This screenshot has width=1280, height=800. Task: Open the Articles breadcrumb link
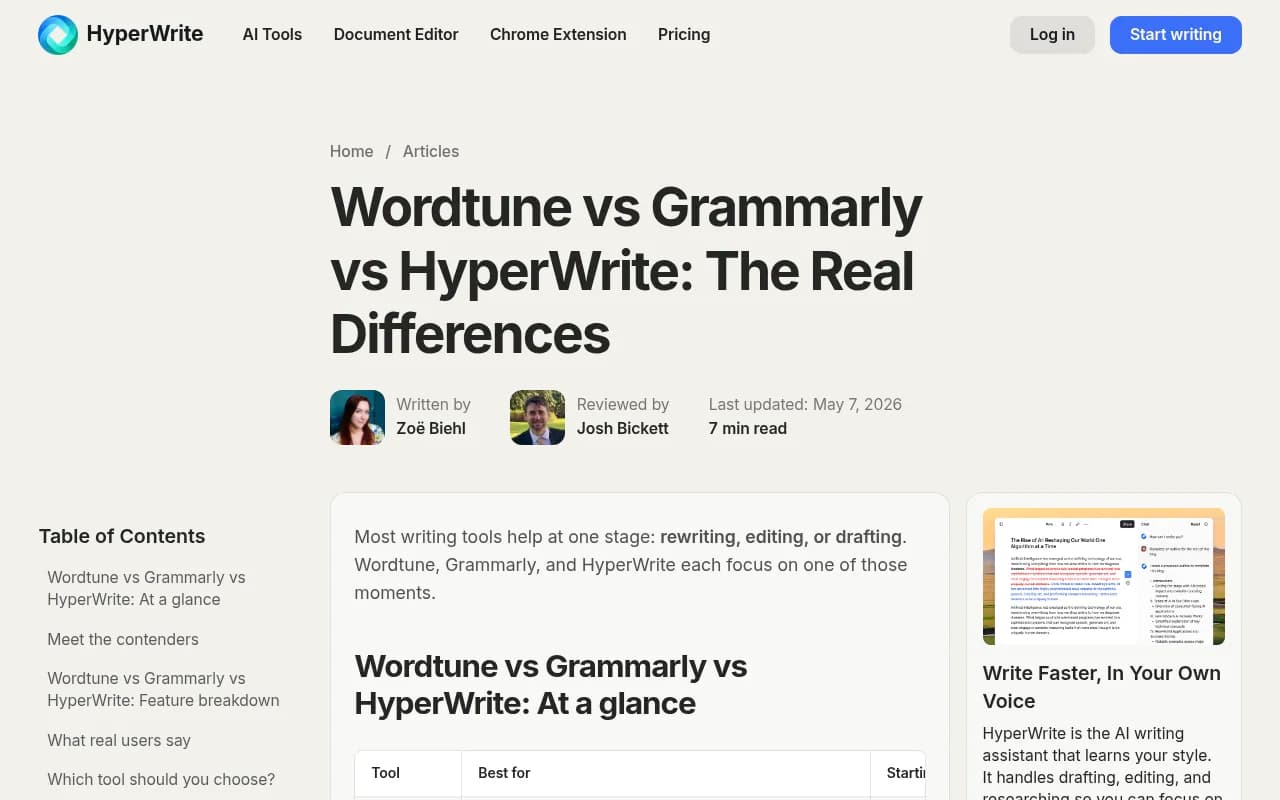pyautogui.click(x=431, y=151)
